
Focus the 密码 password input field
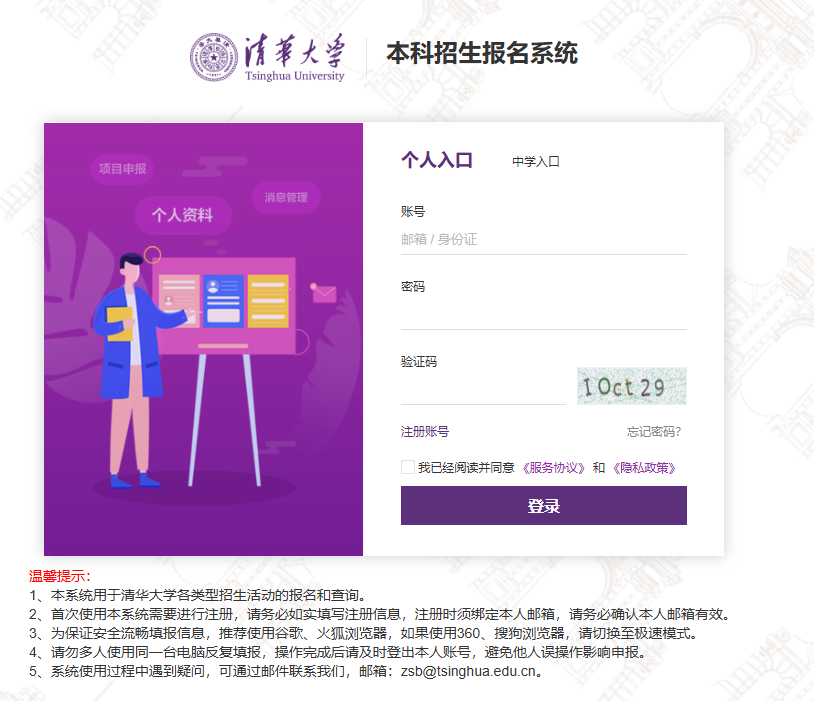[x=544, y=314]
